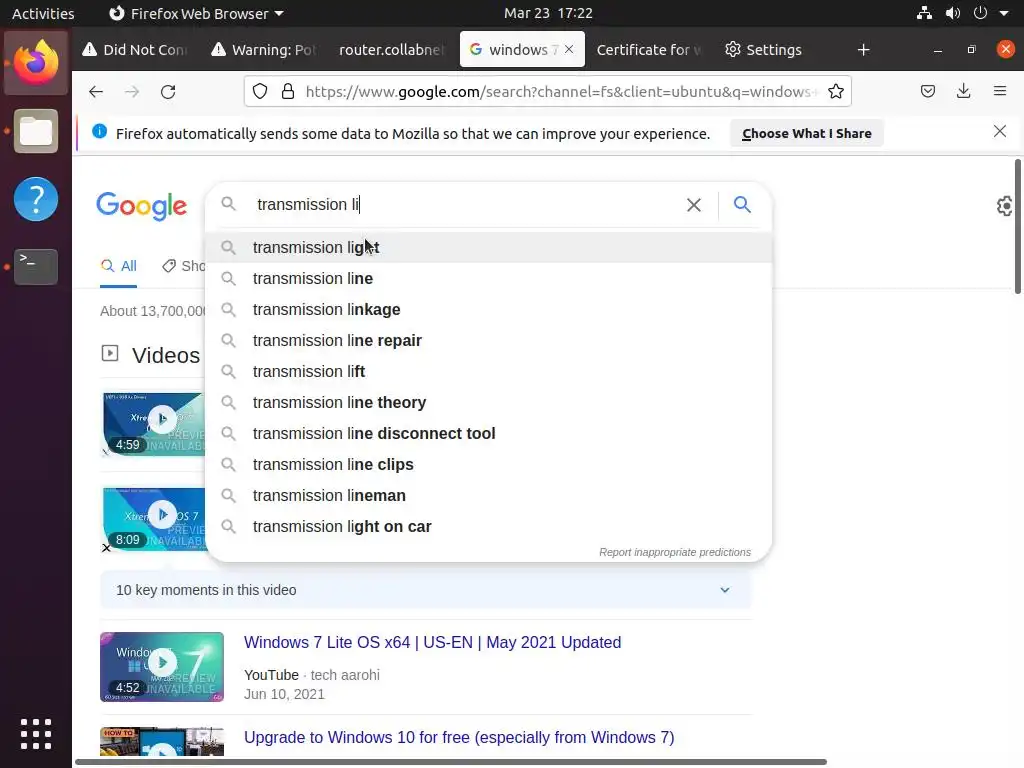The width and height of the screenshot is (1024, 768).
Task: Bookmark this page with the star icon
Action: click(836, 91)
